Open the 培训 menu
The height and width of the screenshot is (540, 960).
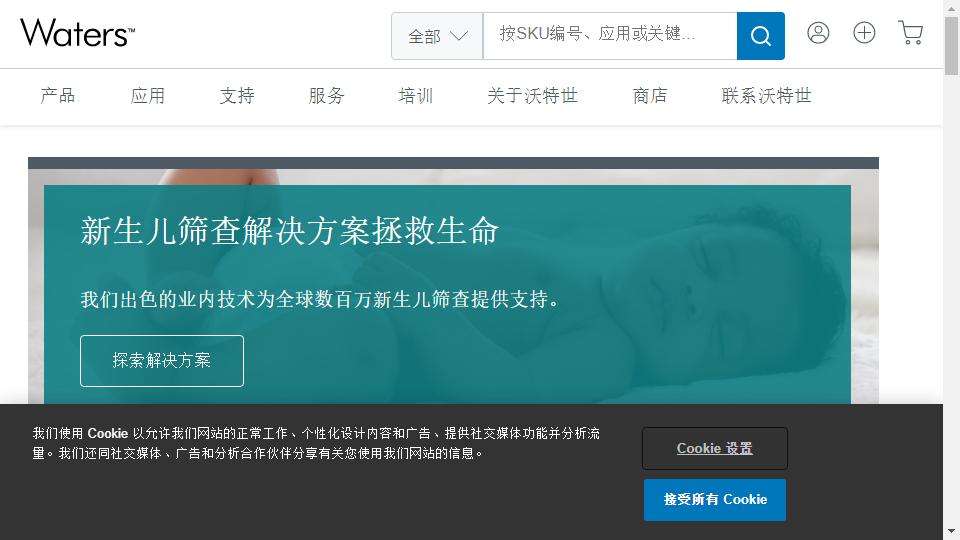pyautogui.click(x=416, y=96)
